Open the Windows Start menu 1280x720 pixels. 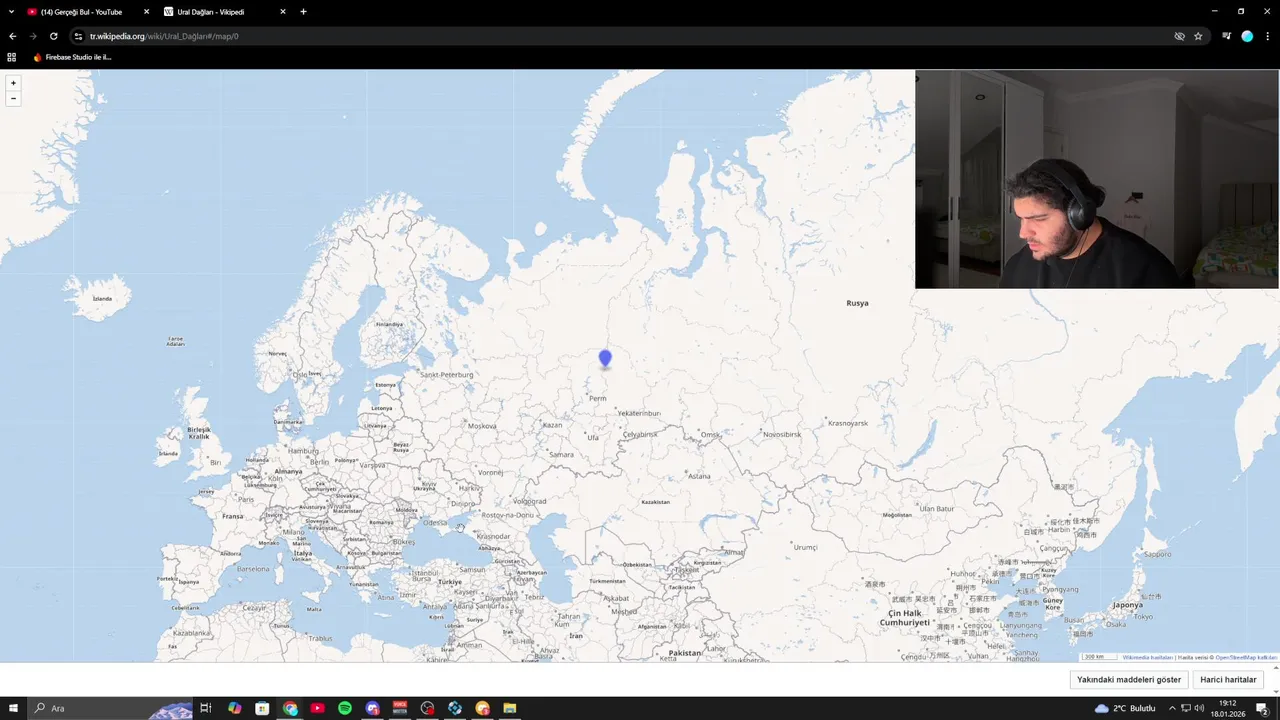13,708
